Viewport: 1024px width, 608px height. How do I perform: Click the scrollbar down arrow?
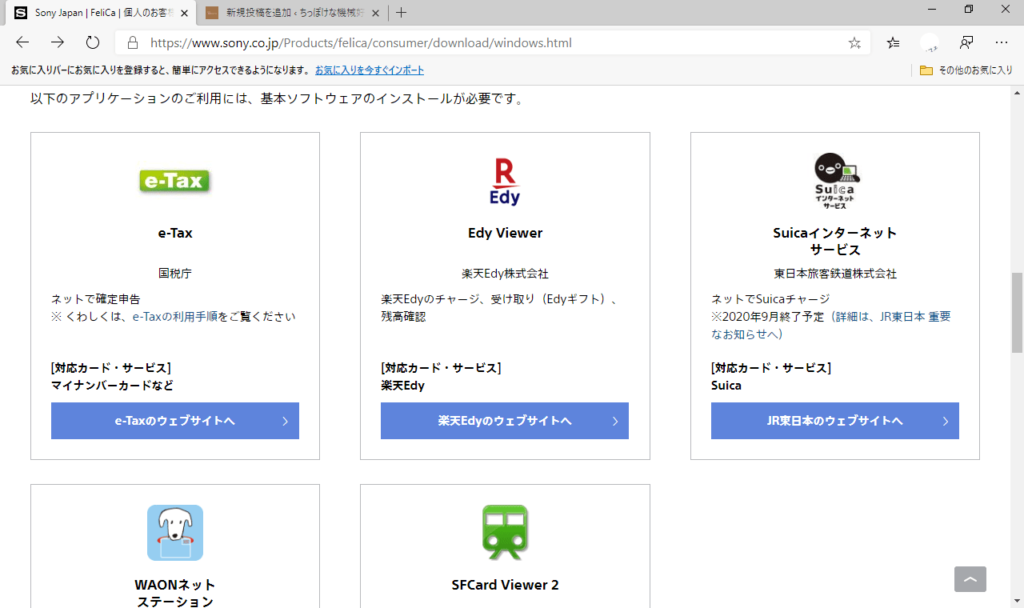[x=1017, y=601]
